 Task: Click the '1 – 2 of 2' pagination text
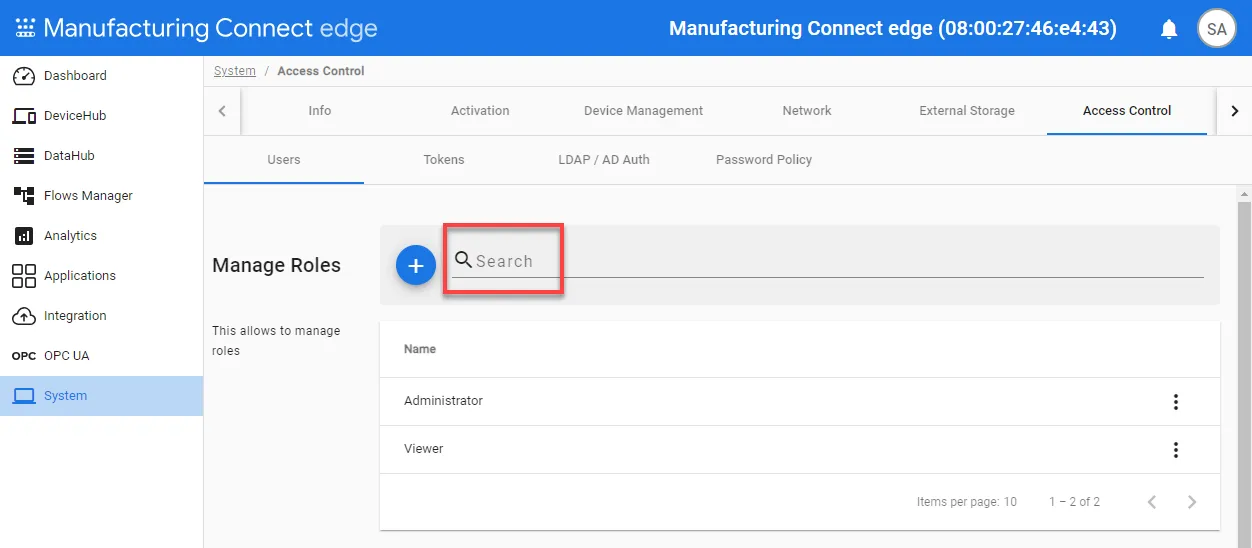[x=1075, y=502]
